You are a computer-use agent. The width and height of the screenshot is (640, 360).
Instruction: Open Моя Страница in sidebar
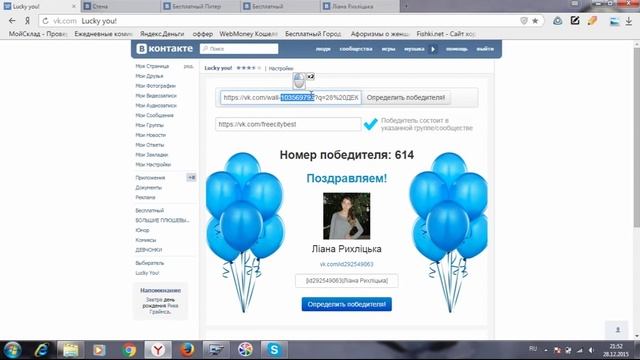click(x=152, y=66)
